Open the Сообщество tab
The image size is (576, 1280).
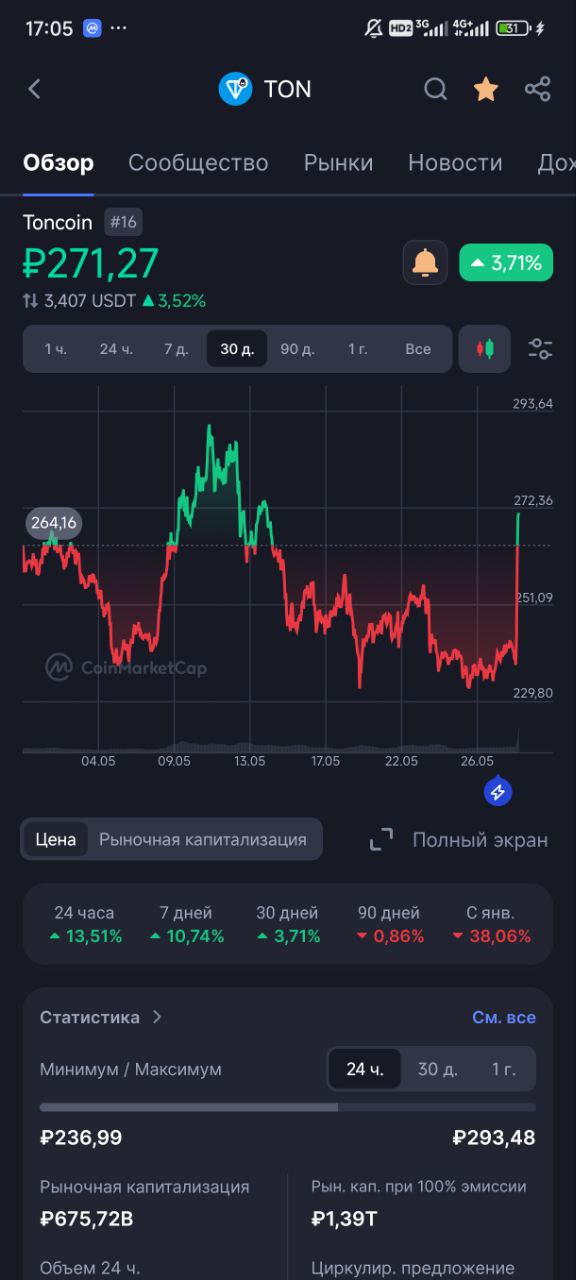198,163
